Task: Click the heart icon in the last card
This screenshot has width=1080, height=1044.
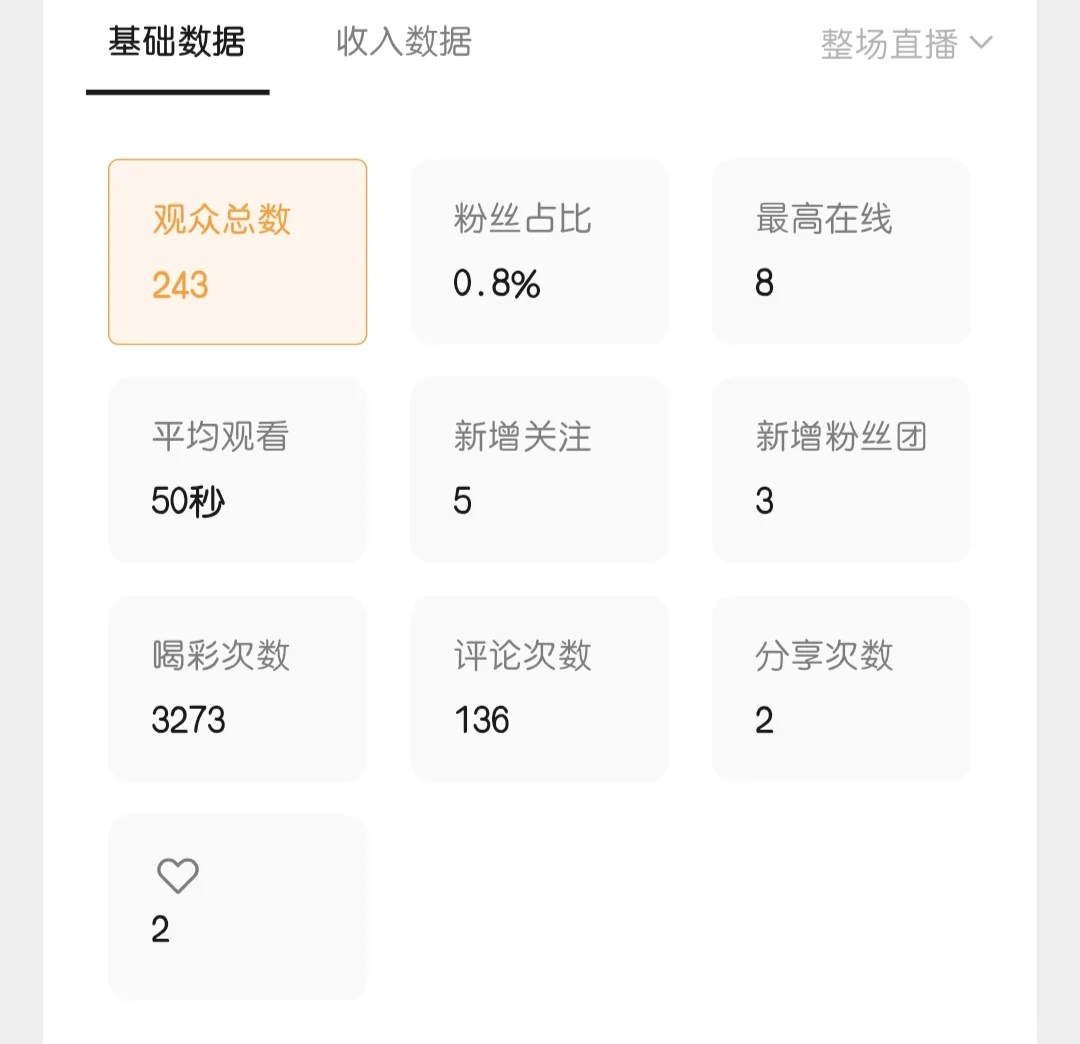Action: point(178,876)
